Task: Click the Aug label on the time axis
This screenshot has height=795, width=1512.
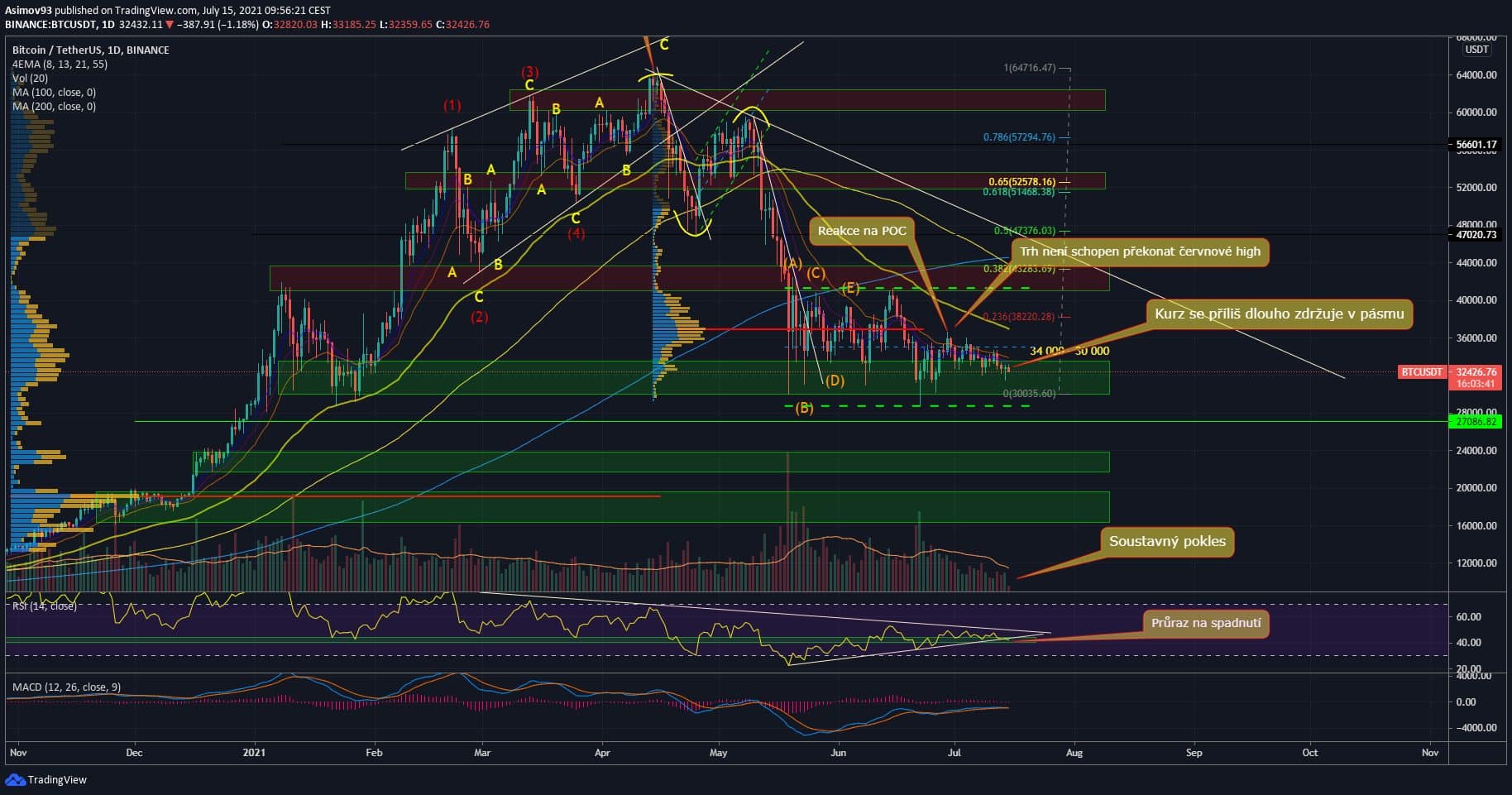Action: pyautogui.click(x=1074, y=753)
